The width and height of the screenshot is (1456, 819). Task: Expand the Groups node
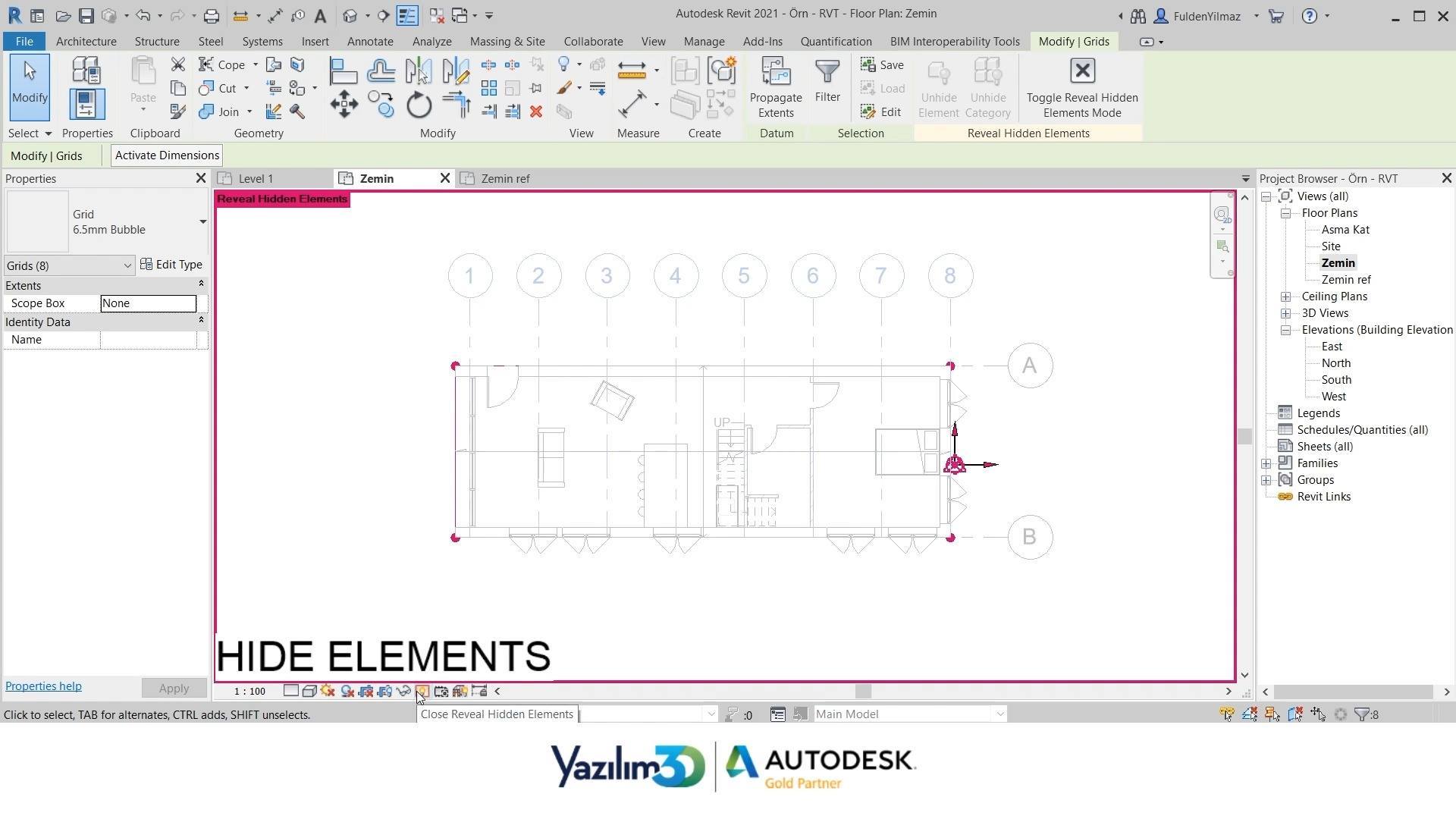click(1266, 480)
